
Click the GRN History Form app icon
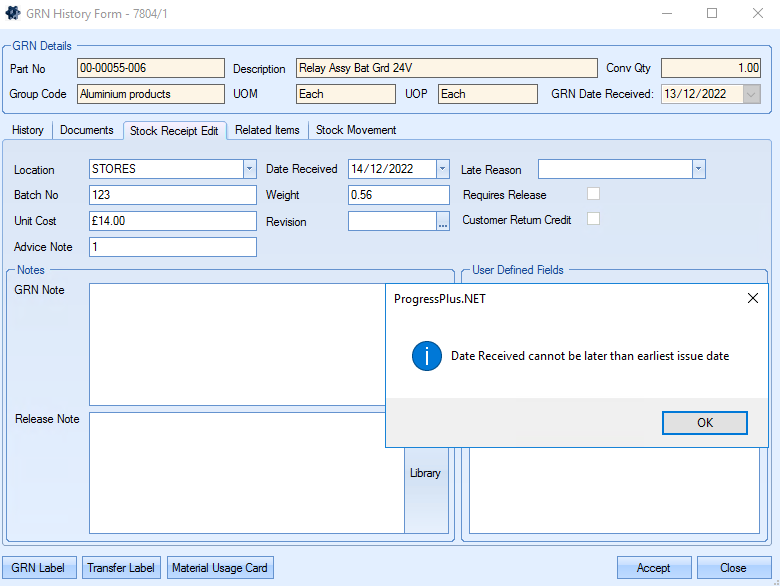click(13, 13)
